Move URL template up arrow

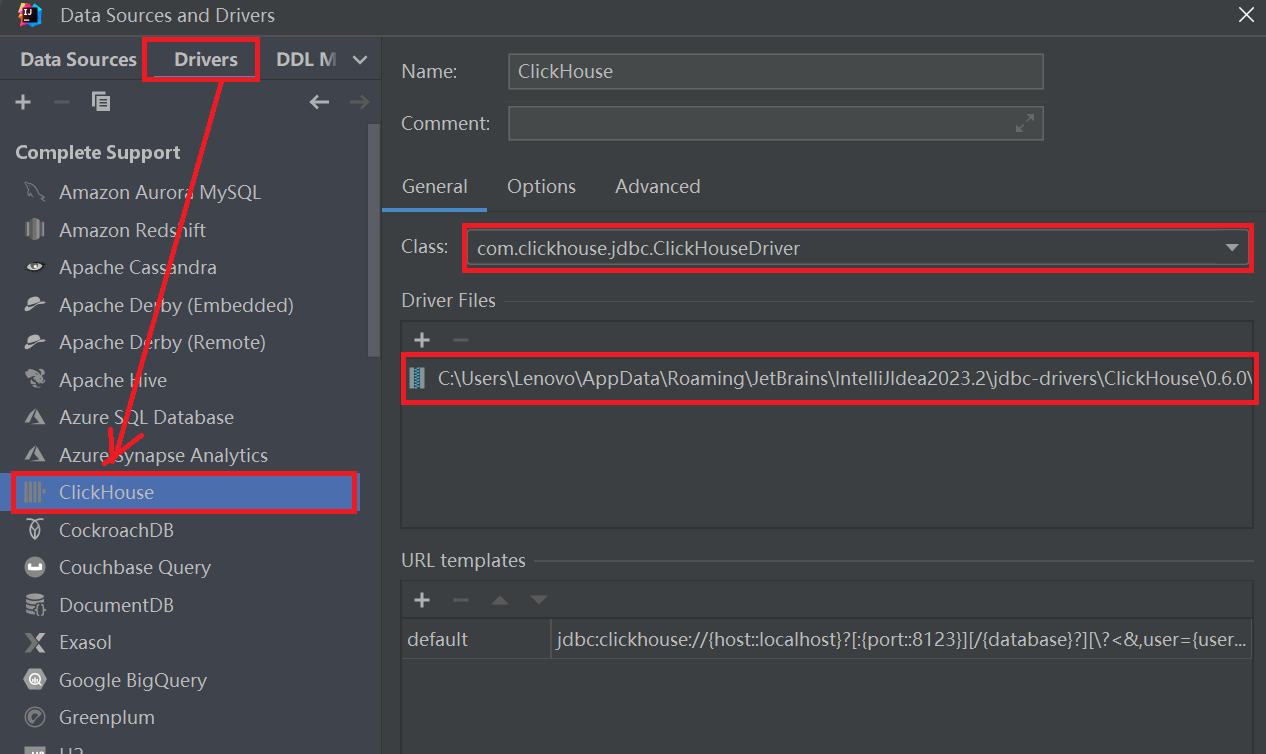click(x=500, y=600)
